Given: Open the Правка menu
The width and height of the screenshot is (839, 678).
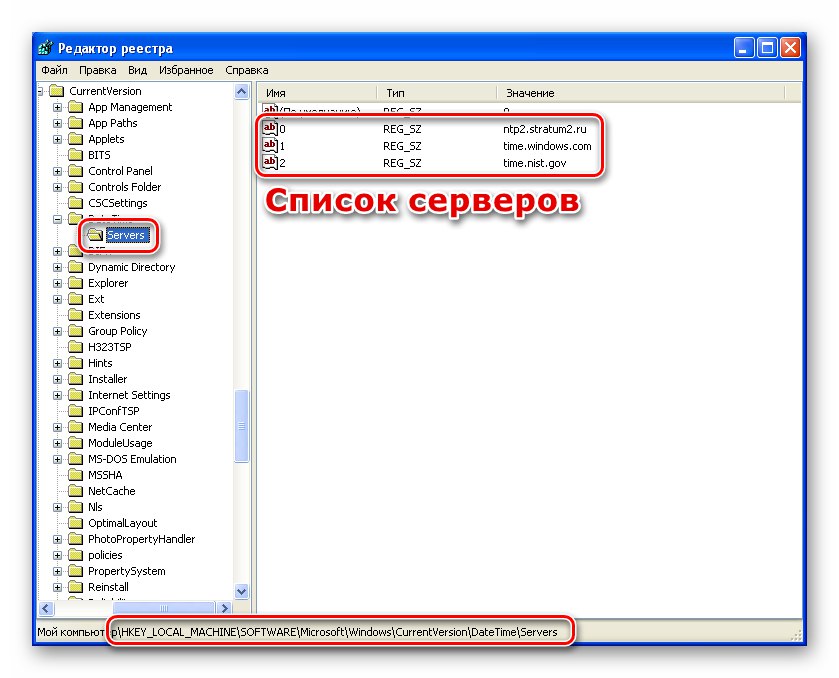Looking at the screenshot, I should pos(97,70).
